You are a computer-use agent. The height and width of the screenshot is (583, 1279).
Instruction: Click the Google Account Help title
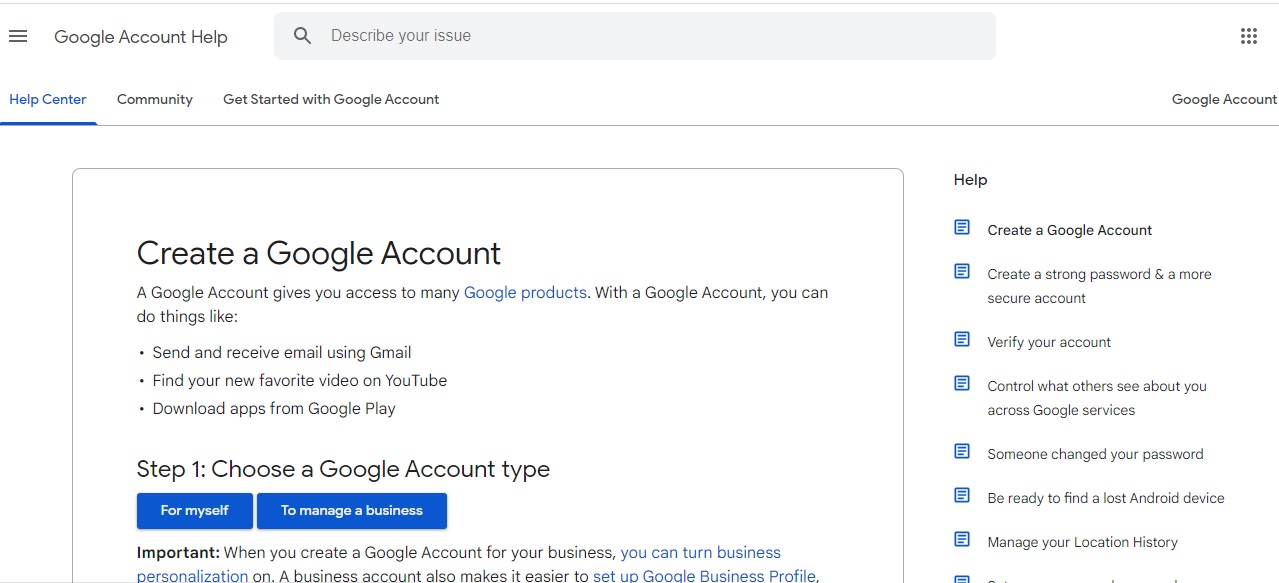tap(141, 37)
